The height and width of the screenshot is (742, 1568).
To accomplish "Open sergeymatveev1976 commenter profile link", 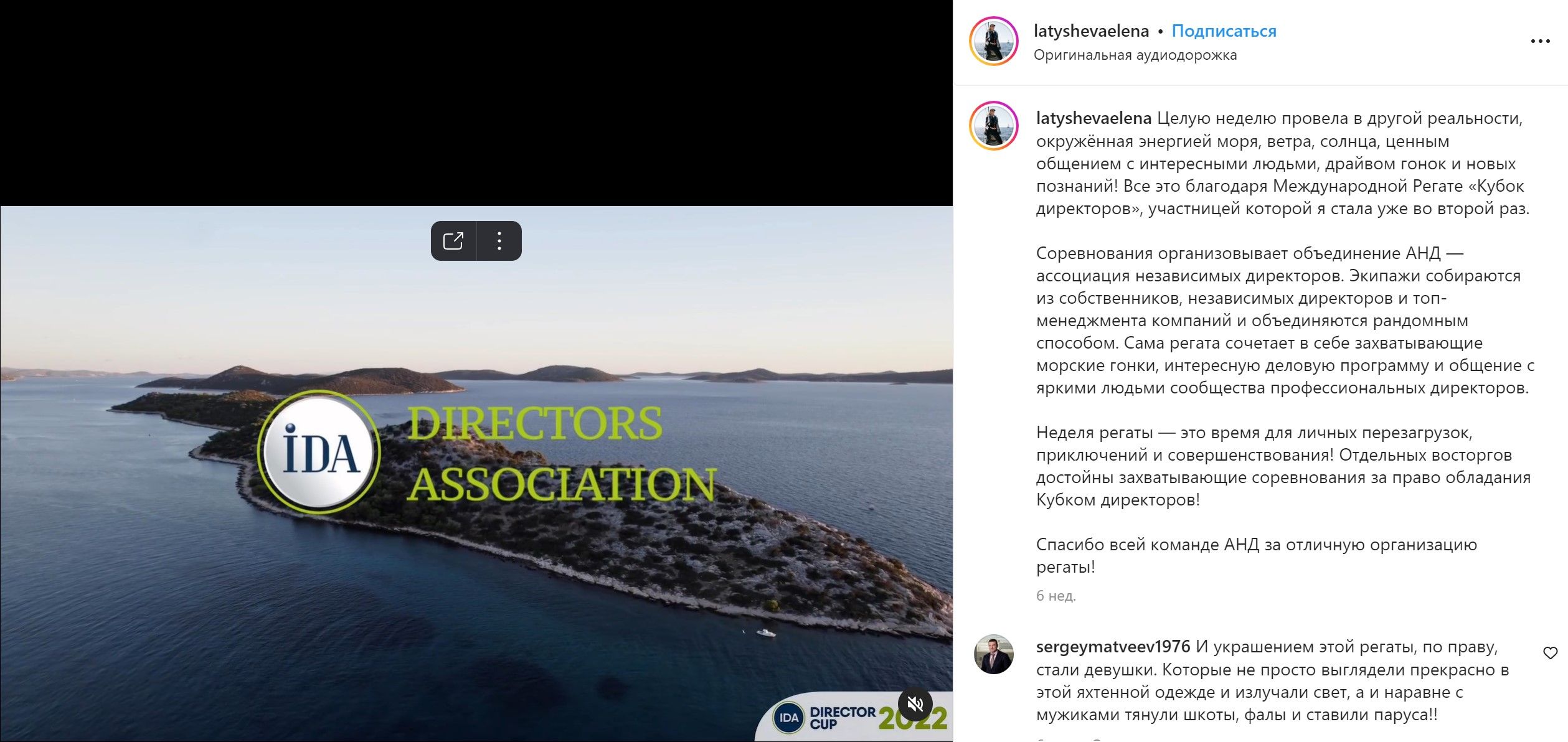I will [1113, 647].
